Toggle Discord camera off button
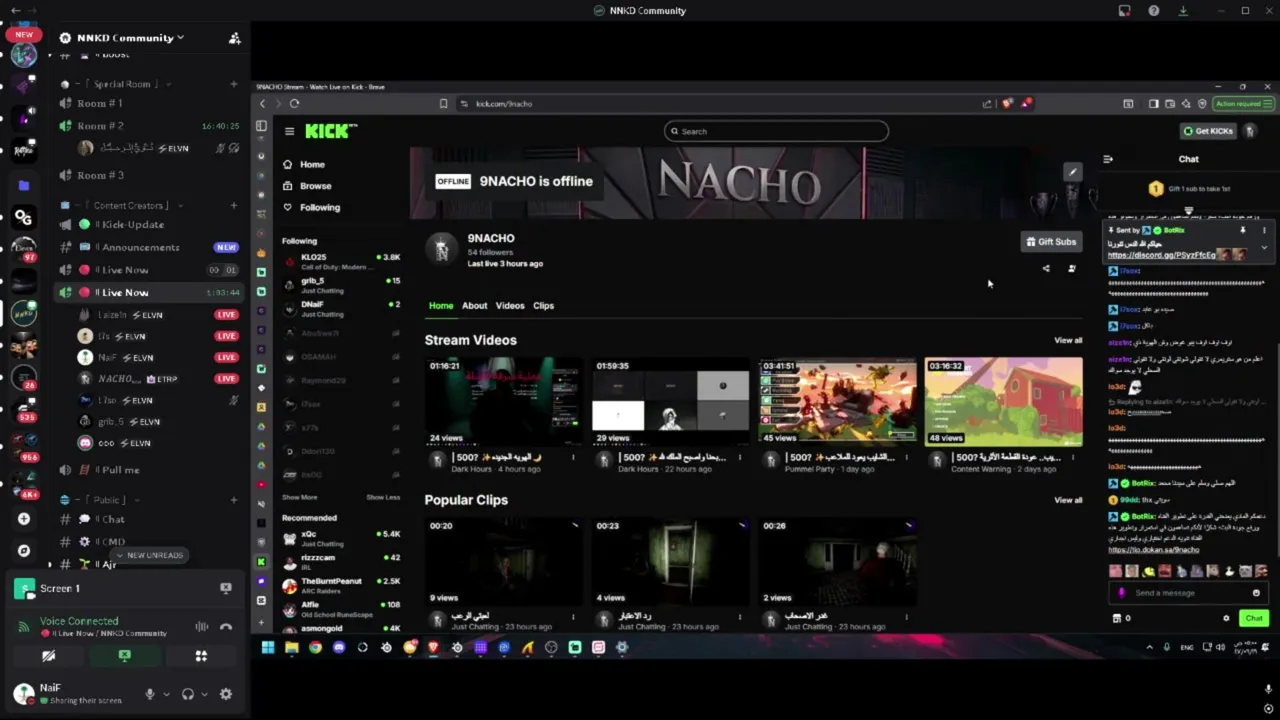Viewport: 1280px width, 720px height. pyautogui.click(x=48, y=656)
